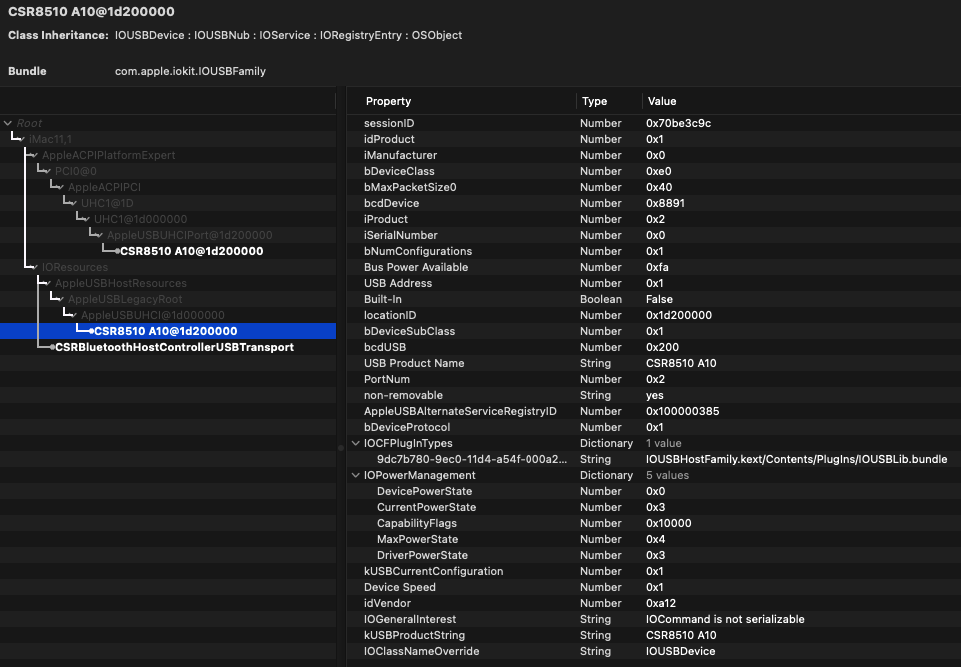Collapse the iMac11,1 node

(x=23, y=139)
